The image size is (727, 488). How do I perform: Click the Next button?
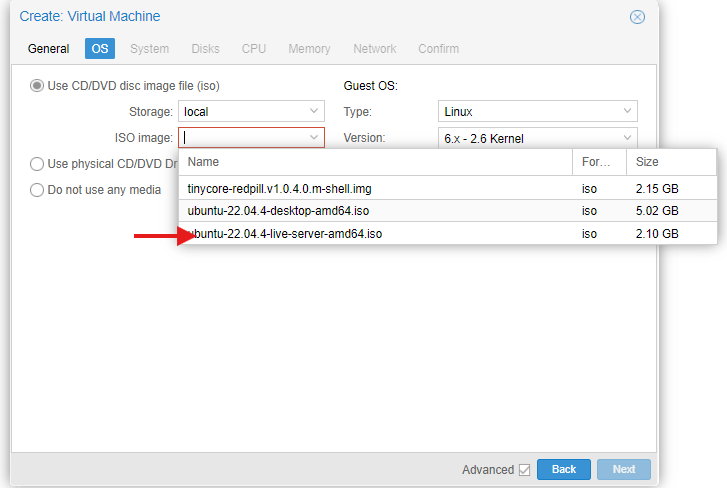pos(624,469)
